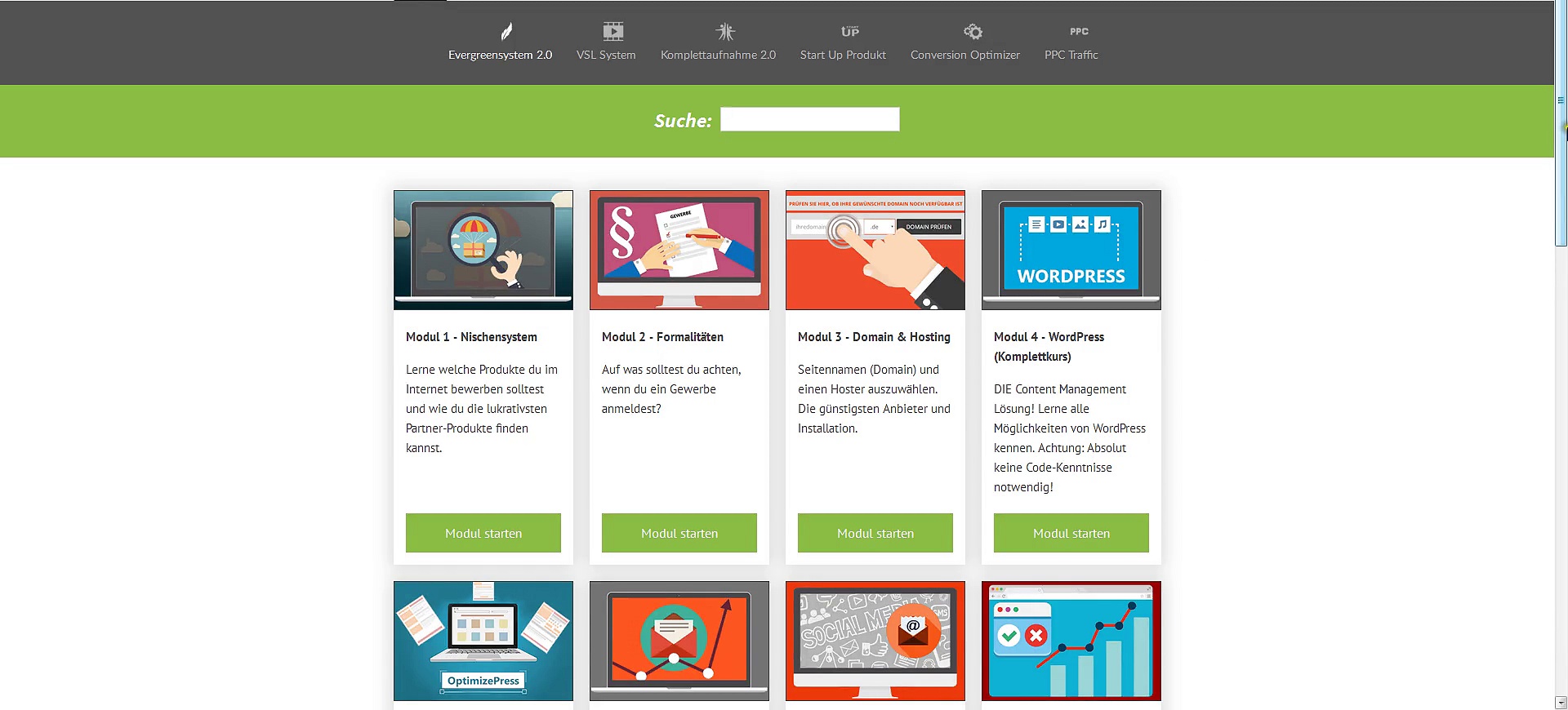Image resolution: width=1568 pixels, height=710 pixels.
Task: Click the Evergreensystem 2.0 feather icon
Action: (506, 32)
